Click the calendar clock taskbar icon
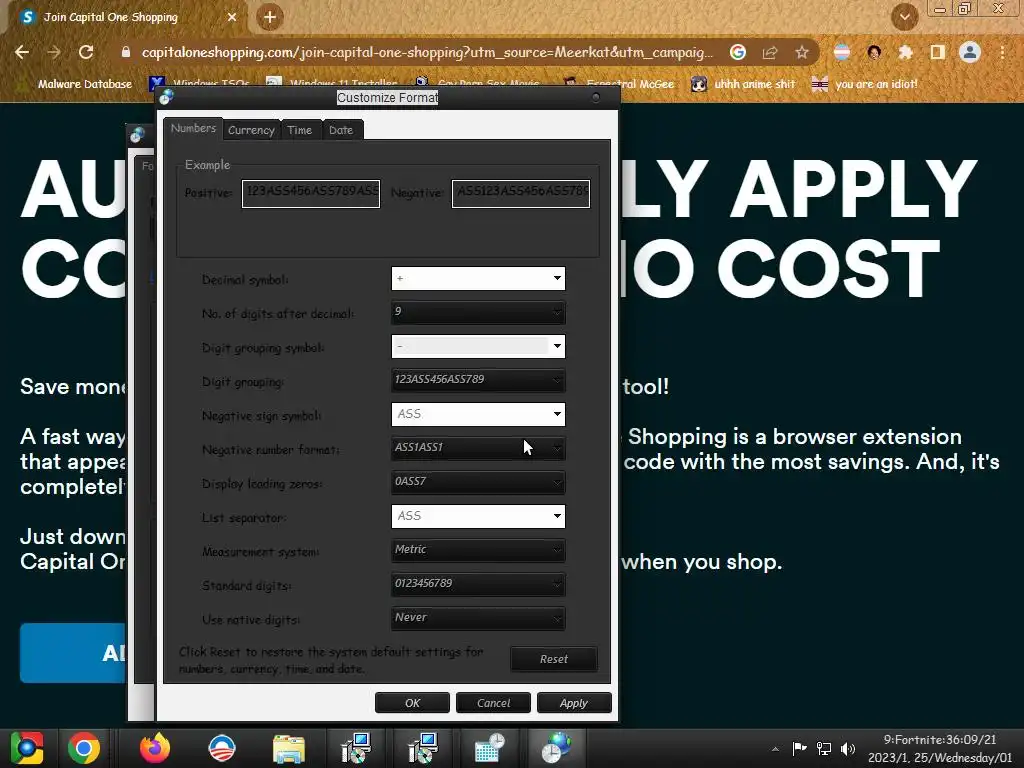Screen dimensions: 1024x768 (x=490, y=748)
